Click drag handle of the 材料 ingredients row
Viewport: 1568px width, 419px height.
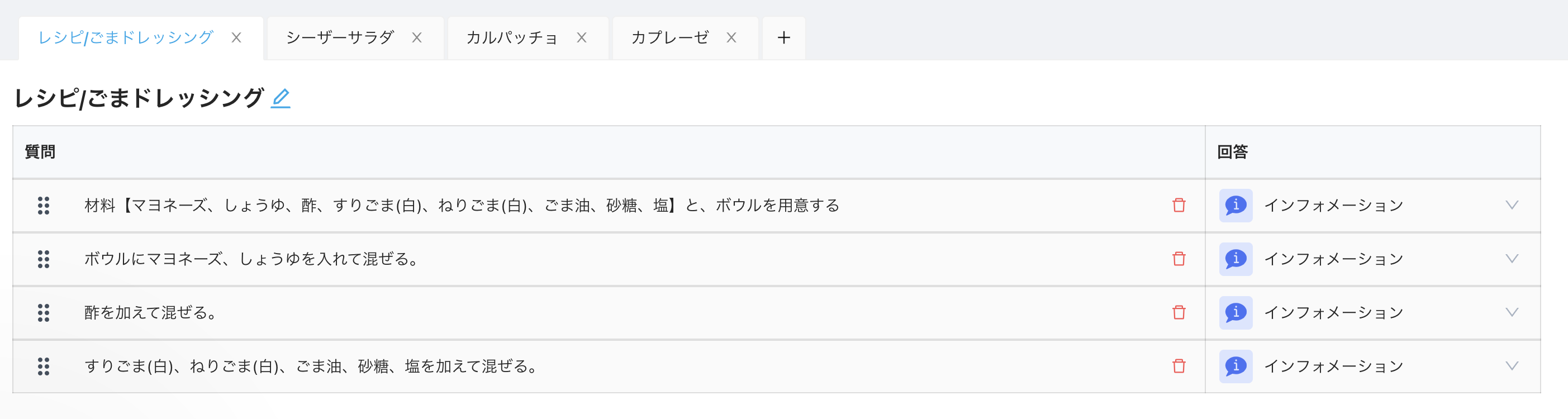click(43, 206)
